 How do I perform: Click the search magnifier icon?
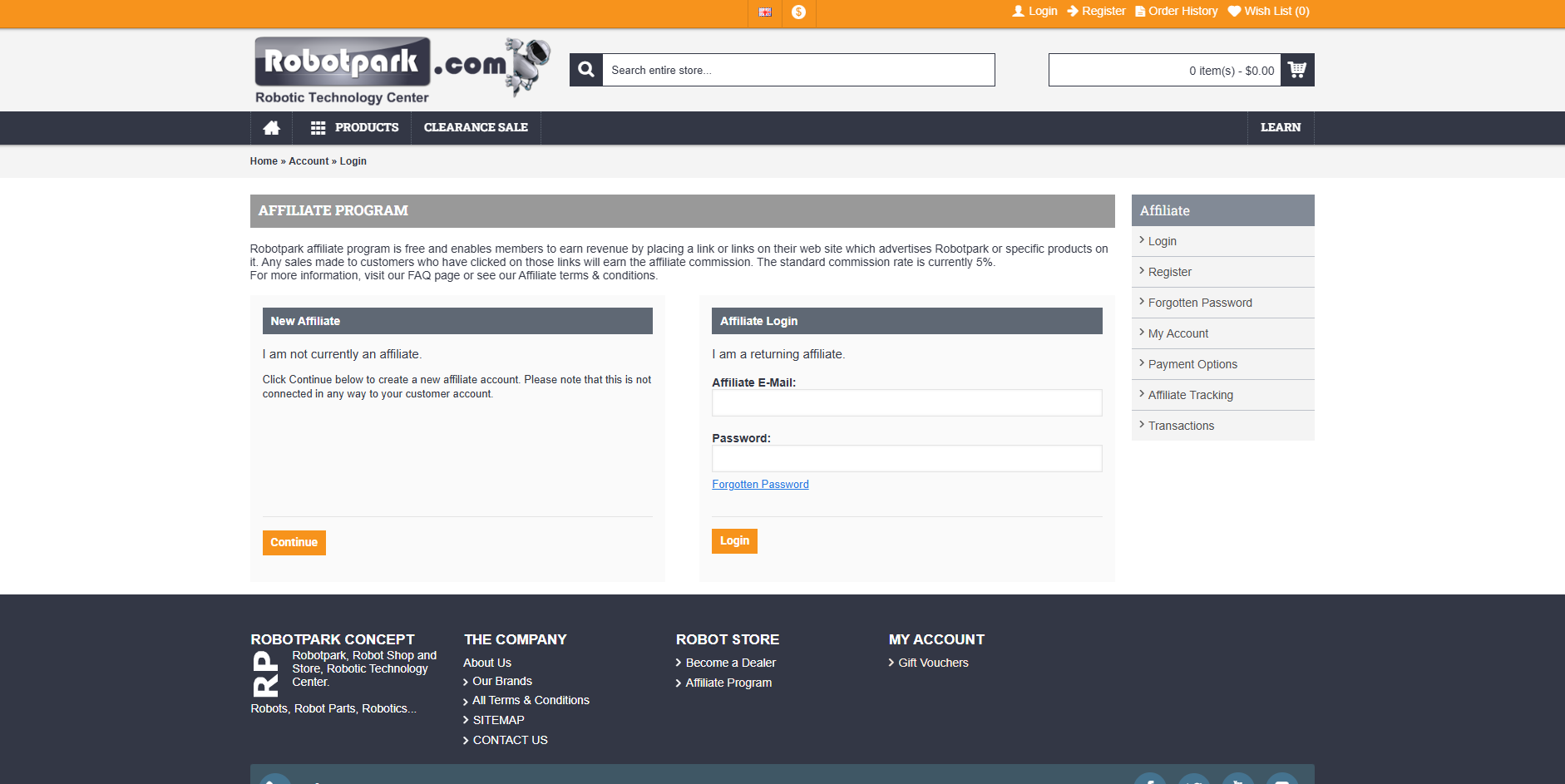[x=586, y=70]
